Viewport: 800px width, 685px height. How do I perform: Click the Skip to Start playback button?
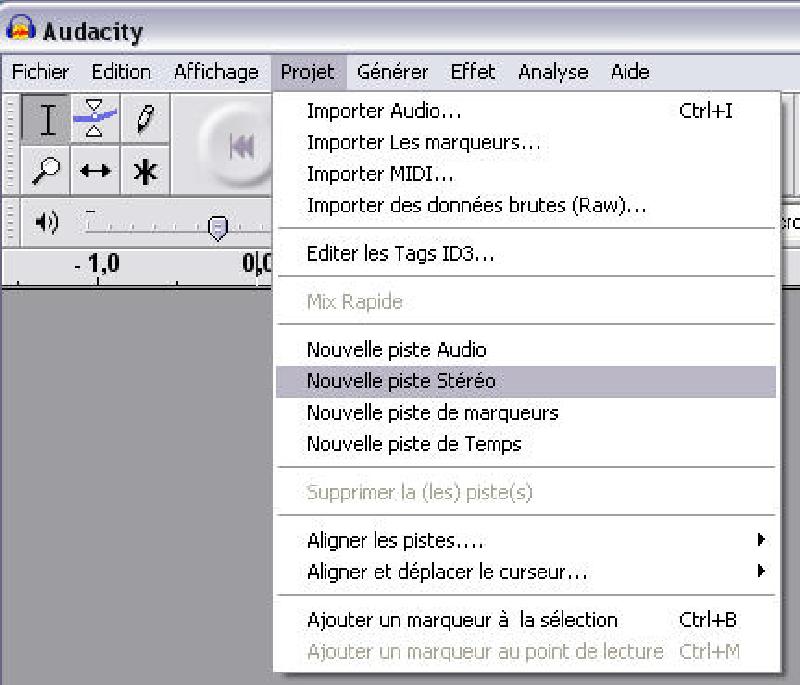point(241,147)
